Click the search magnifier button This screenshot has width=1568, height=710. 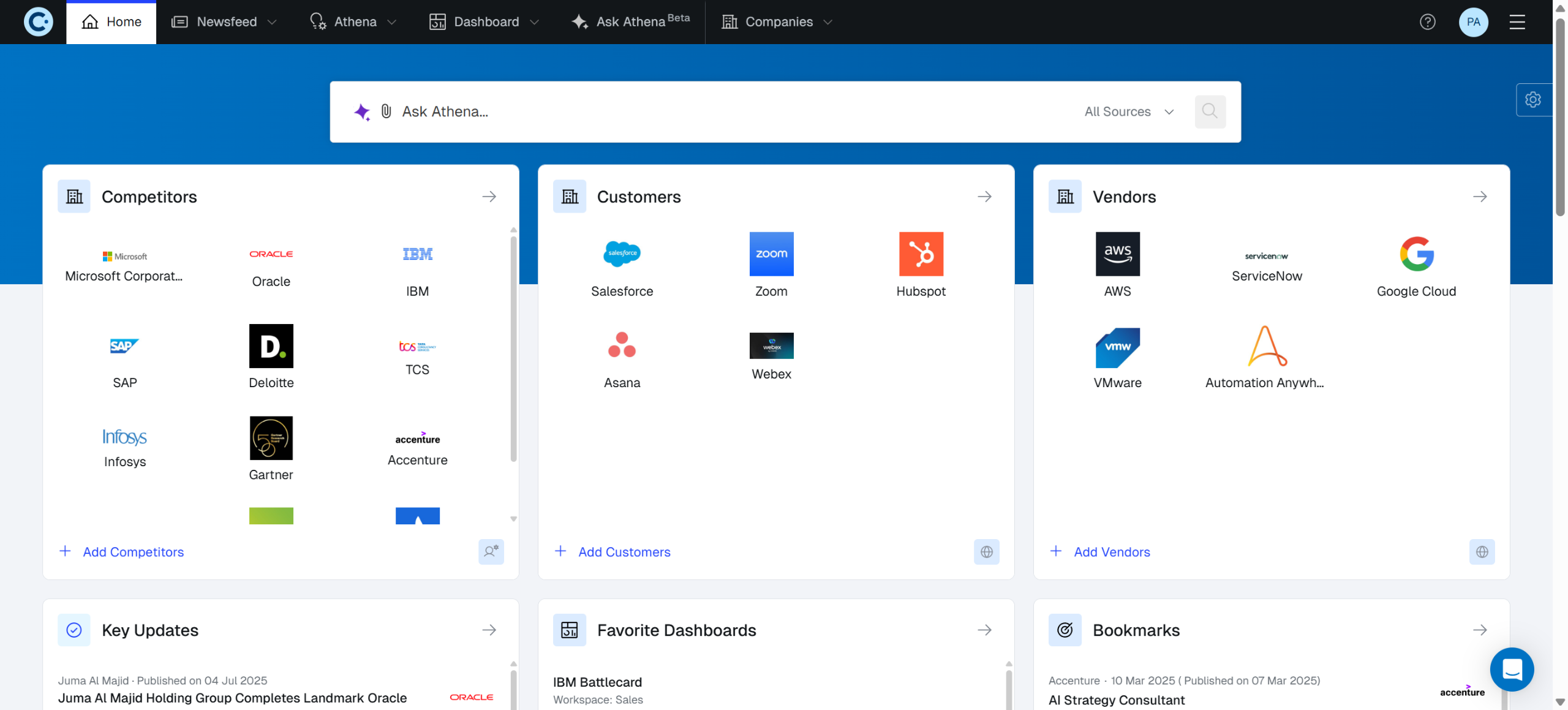(1210, 111)
